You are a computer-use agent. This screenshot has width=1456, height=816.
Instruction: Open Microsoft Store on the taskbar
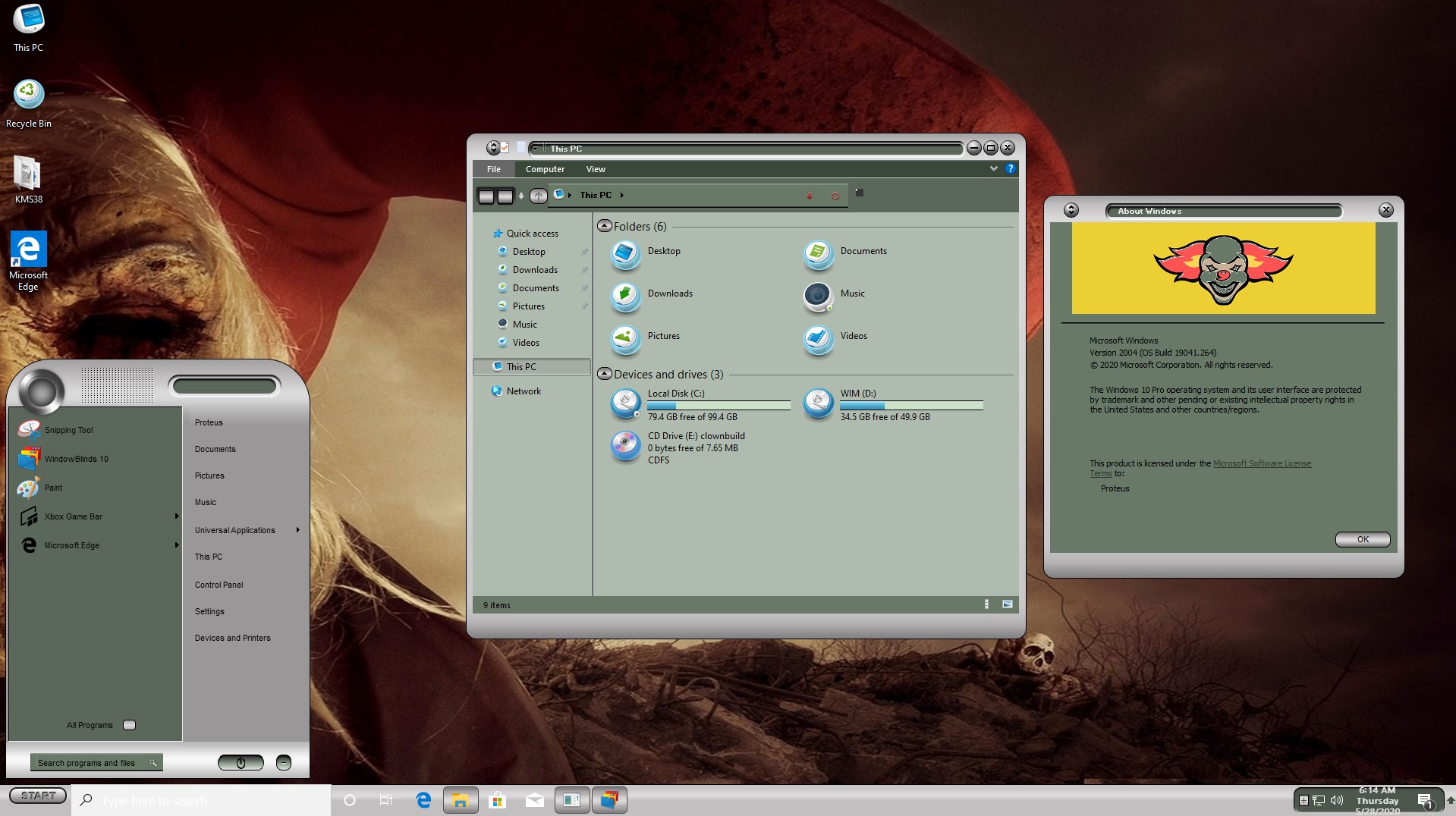(x=498, y=800)
